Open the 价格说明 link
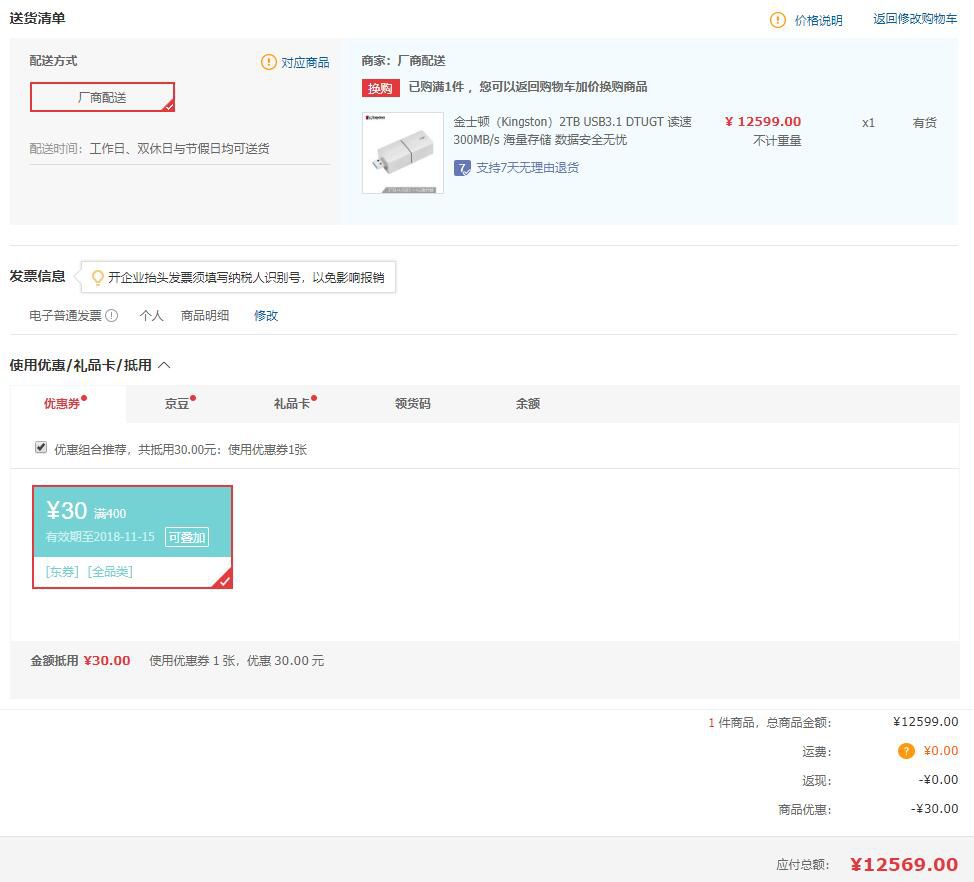This screenshot has height=882, width=974. [819, 20]
